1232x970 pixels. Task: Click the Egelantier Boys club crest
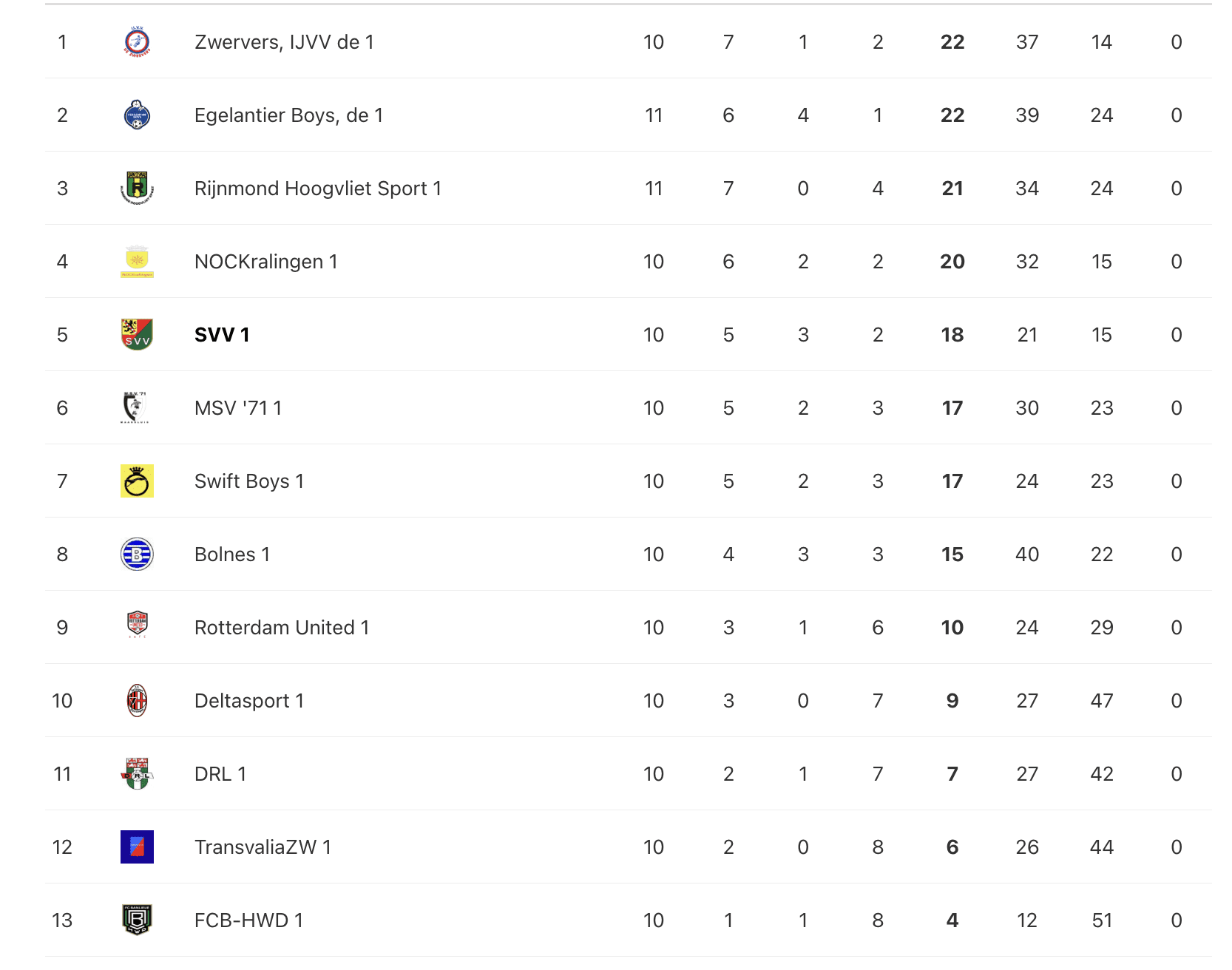coord(137,115)
